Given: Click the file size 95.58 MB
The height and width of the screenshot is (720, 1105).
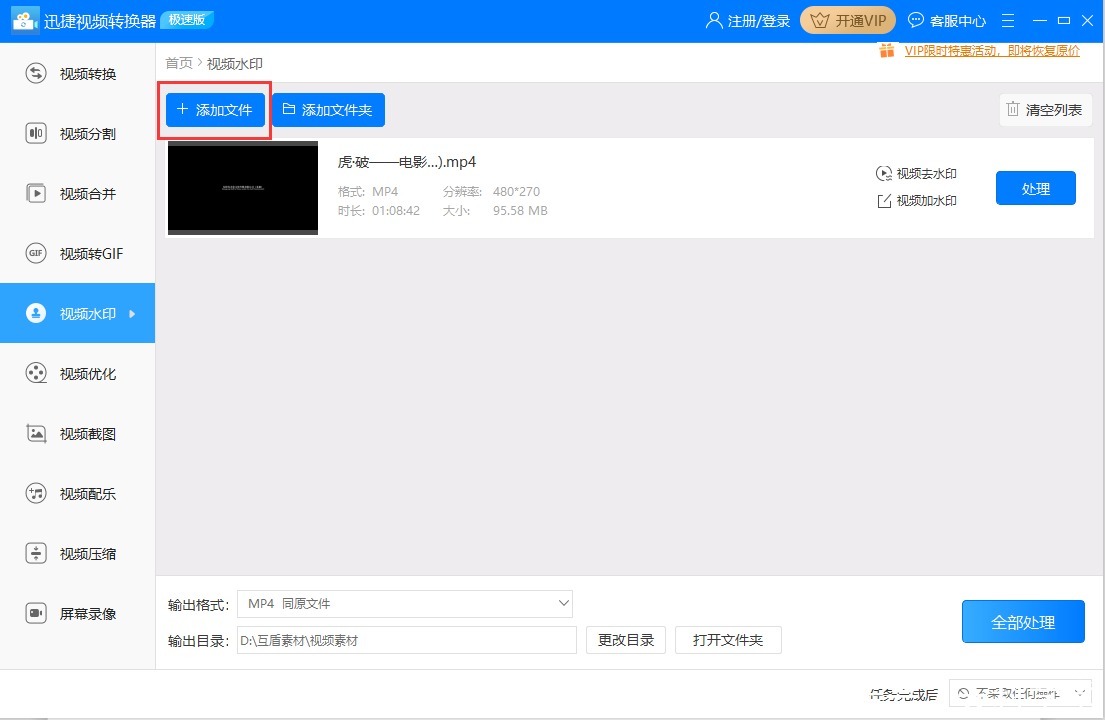Looking at the screenshot, I should pyautogui.click(x=520, y=211).
